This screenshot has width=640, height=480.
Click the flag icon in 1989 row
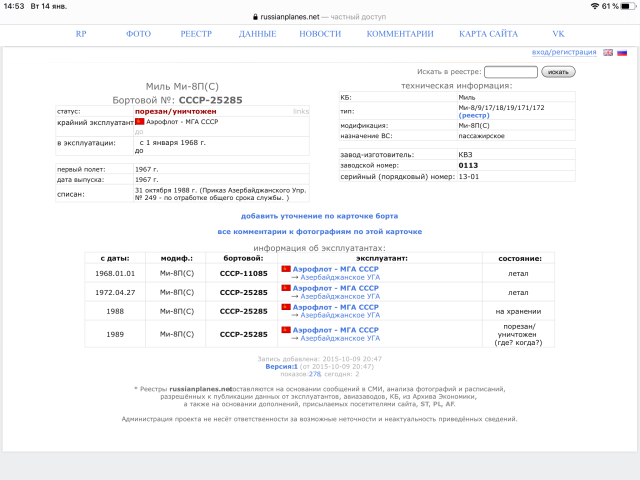click(286, 330)
